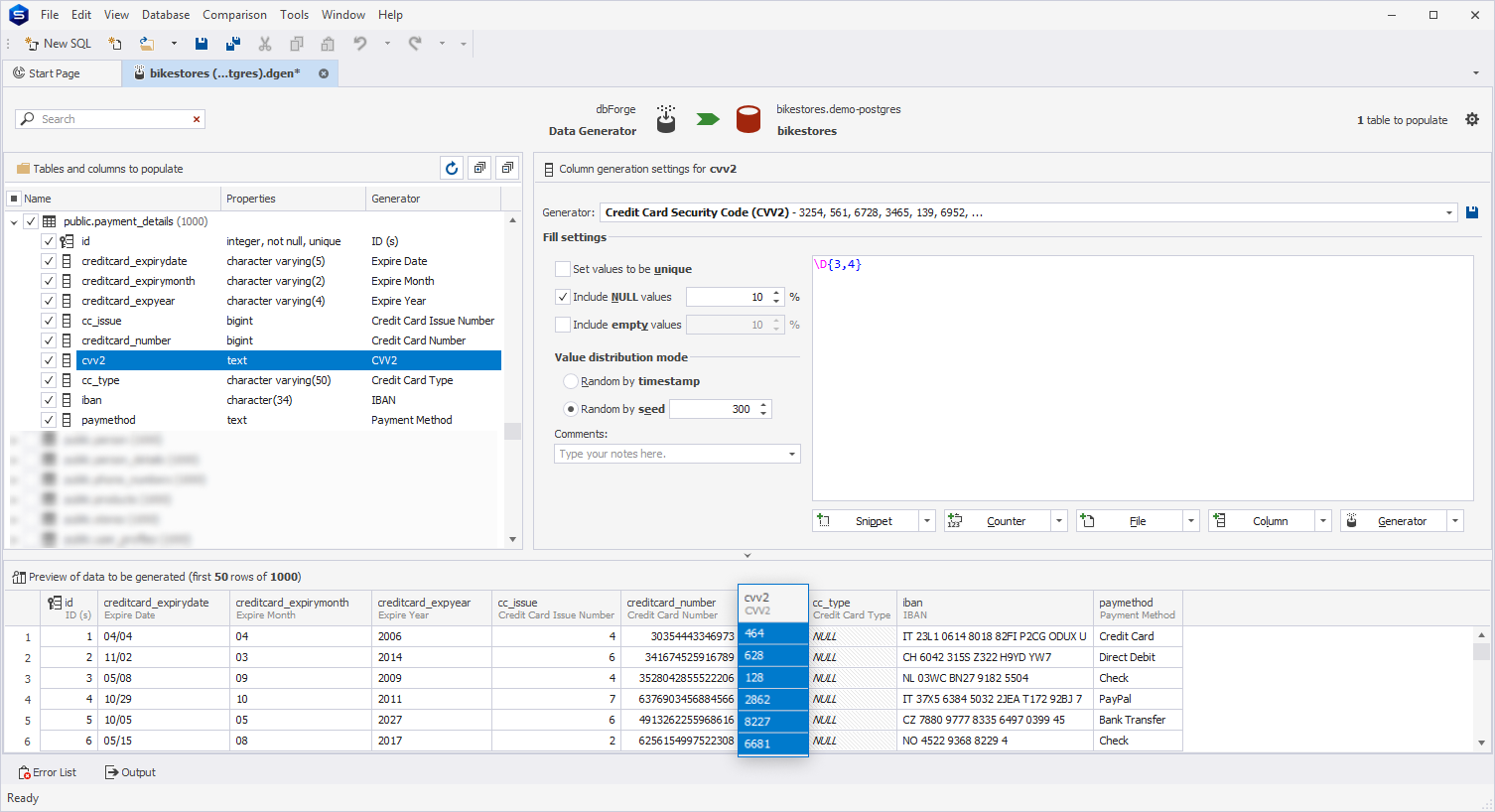
Task: Uncheck the creditcard_expirydate column checkbox
Action: point(48,261)
